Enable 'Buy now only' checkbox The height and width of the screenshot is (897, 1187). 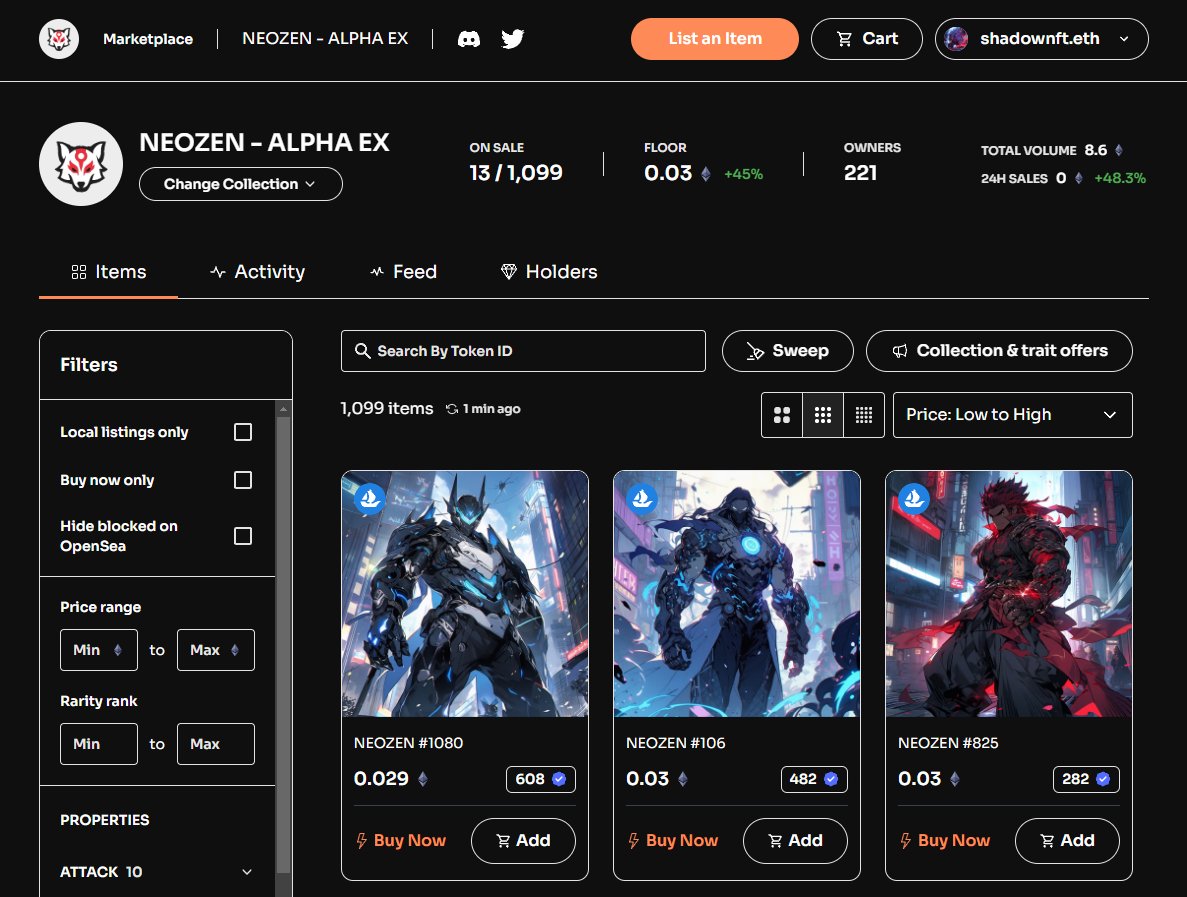click(243, 480)
